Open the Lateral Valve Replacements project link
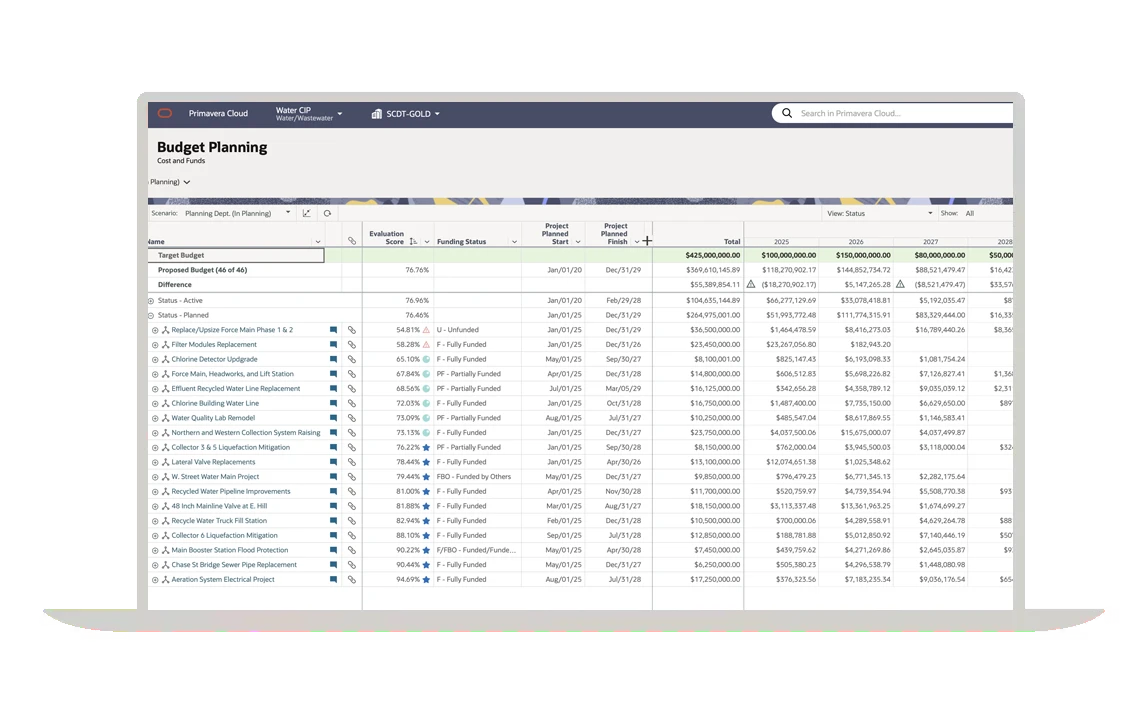The width and height of the screenshot is (1148, 724). (x=213, y=462)
